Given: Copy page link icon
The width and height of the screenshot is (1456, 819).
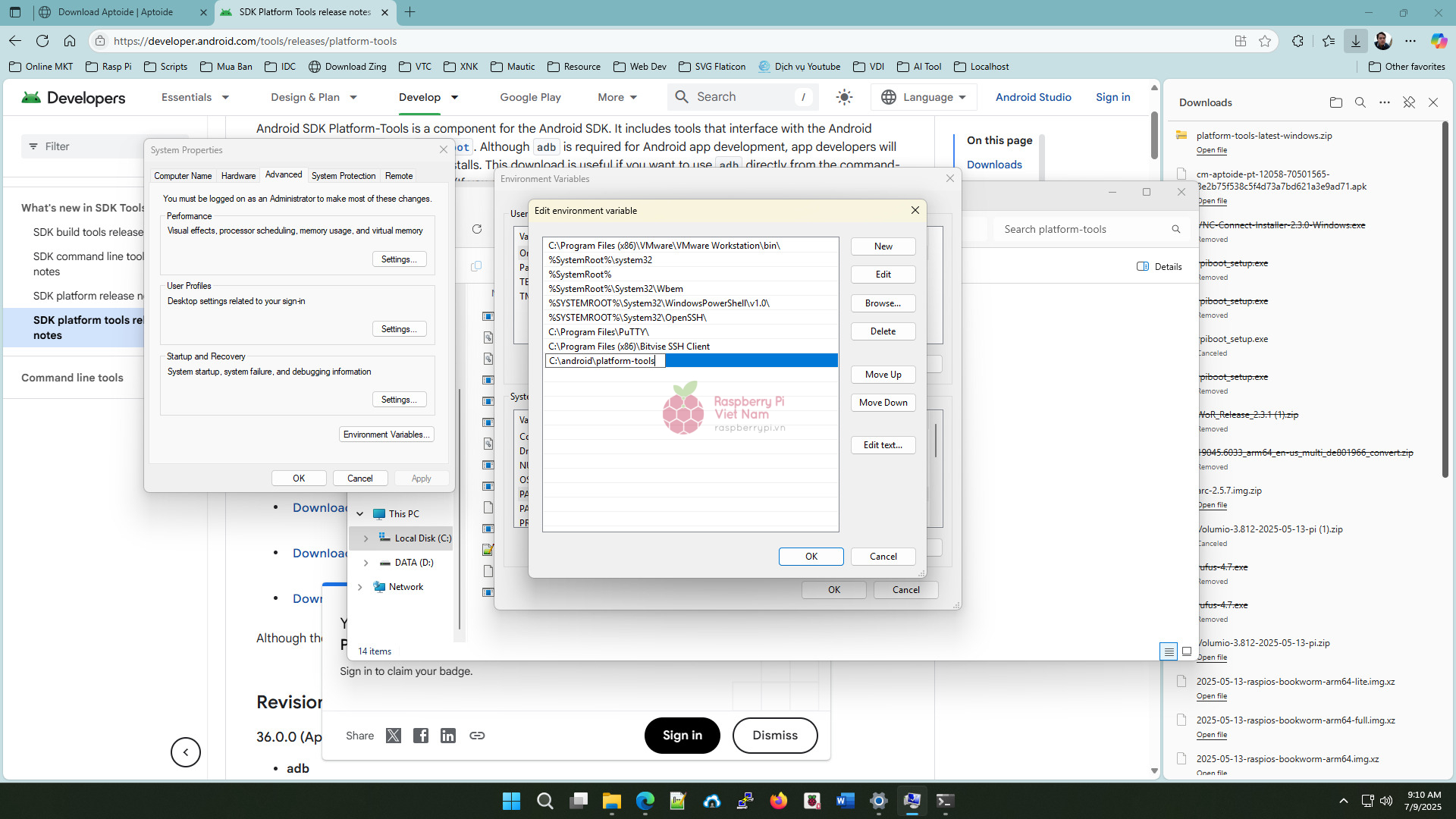Looking at the screenshot, I should pos(477,736).
